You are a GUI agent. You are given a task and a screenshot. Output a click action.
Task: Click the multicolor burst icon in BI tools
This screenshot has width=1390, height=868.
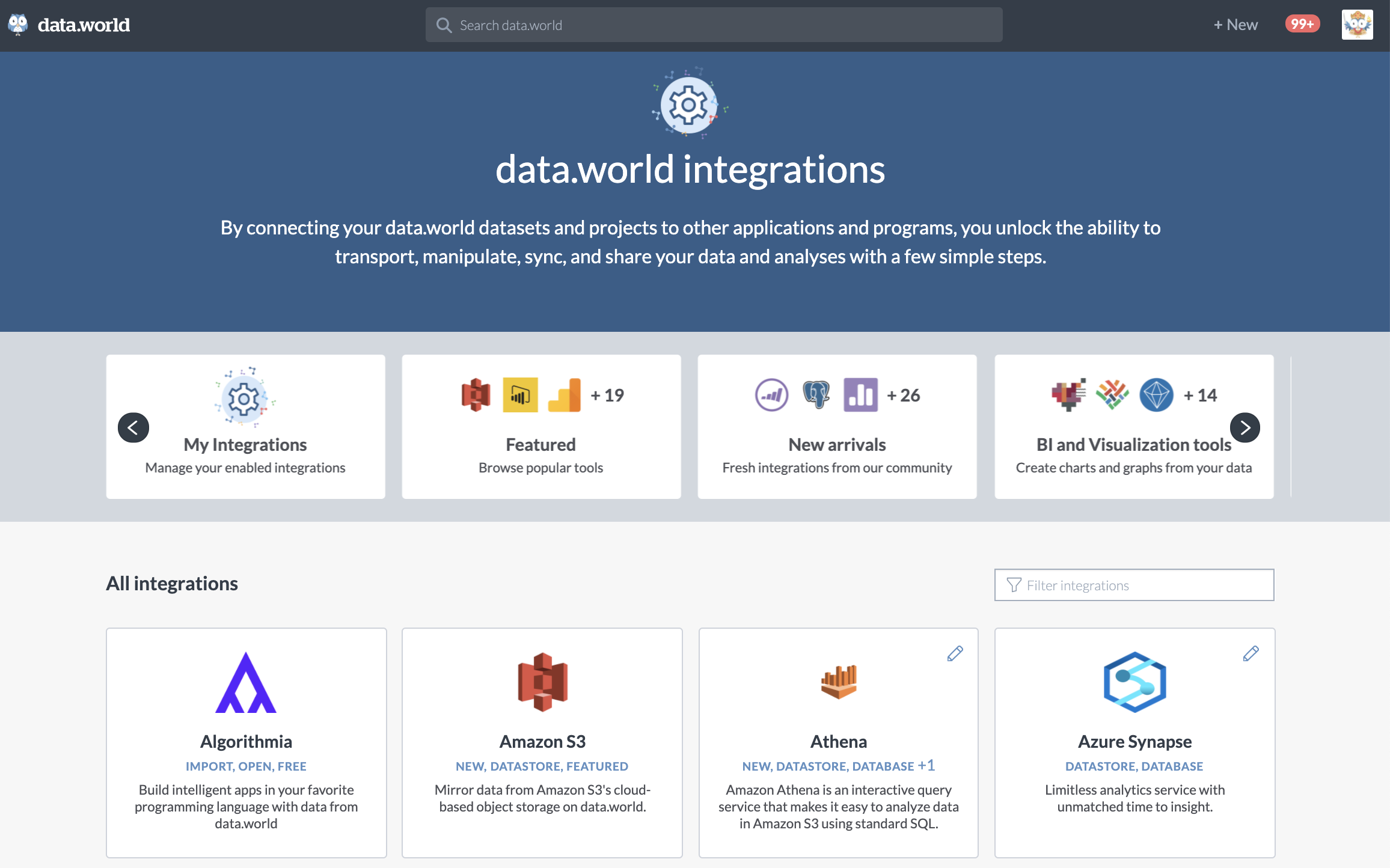coord(1112,395)
